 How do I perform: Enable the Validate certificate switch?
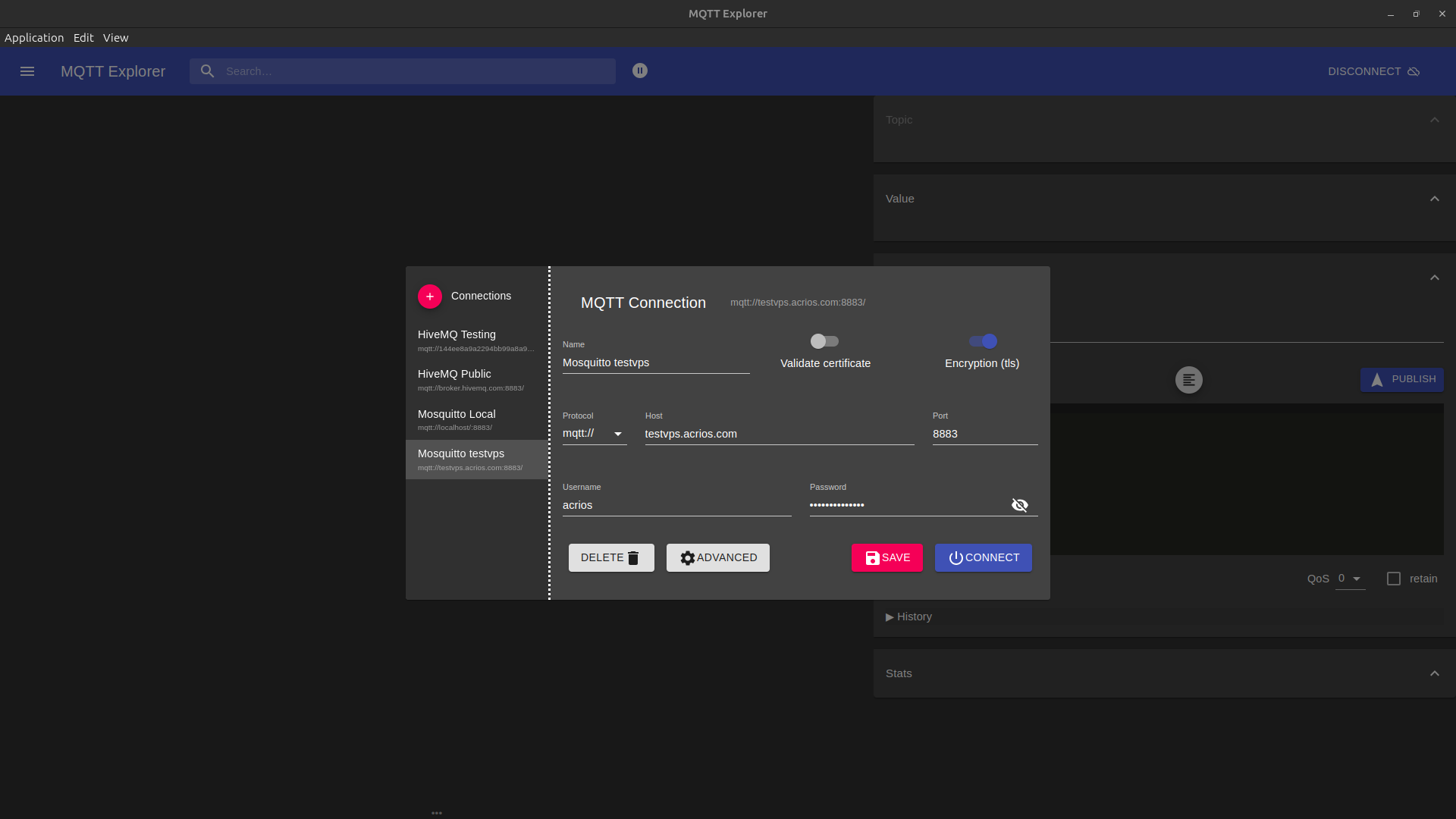(824, 341)
